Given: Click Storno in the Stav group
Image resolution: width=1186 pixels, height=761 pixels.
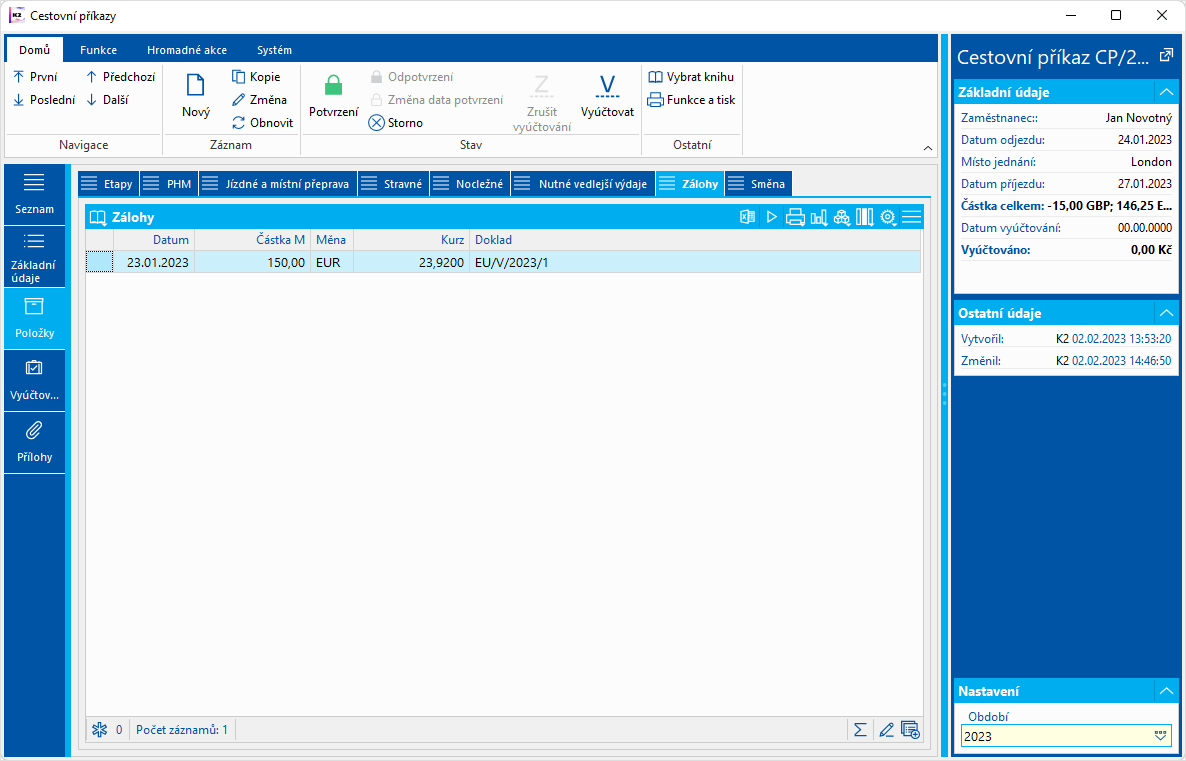Looking at the screenshot, I should coord(396,123).
